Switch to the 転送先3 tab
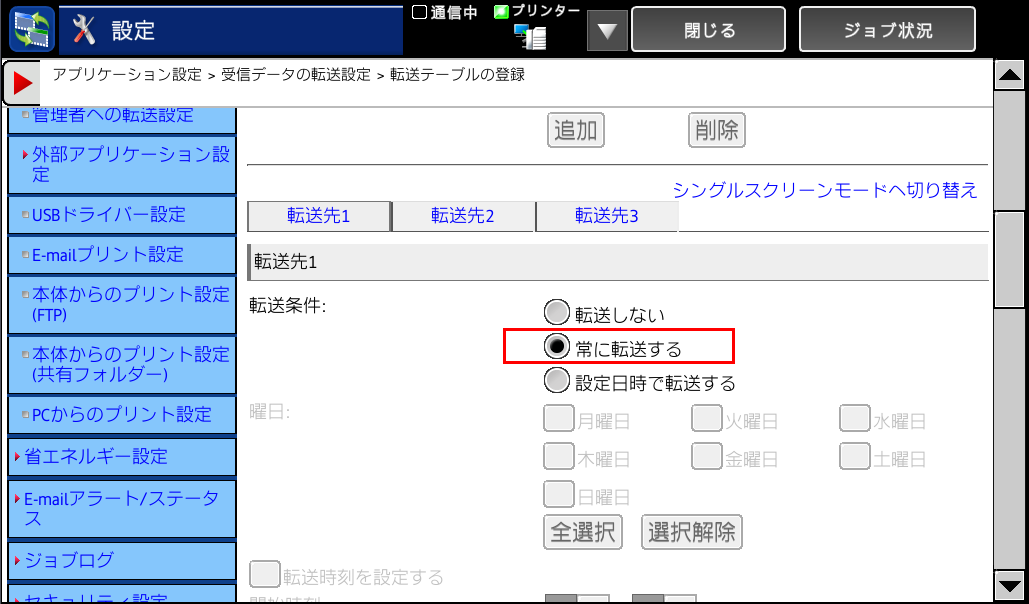1029x604 pixels. point(606,216)
